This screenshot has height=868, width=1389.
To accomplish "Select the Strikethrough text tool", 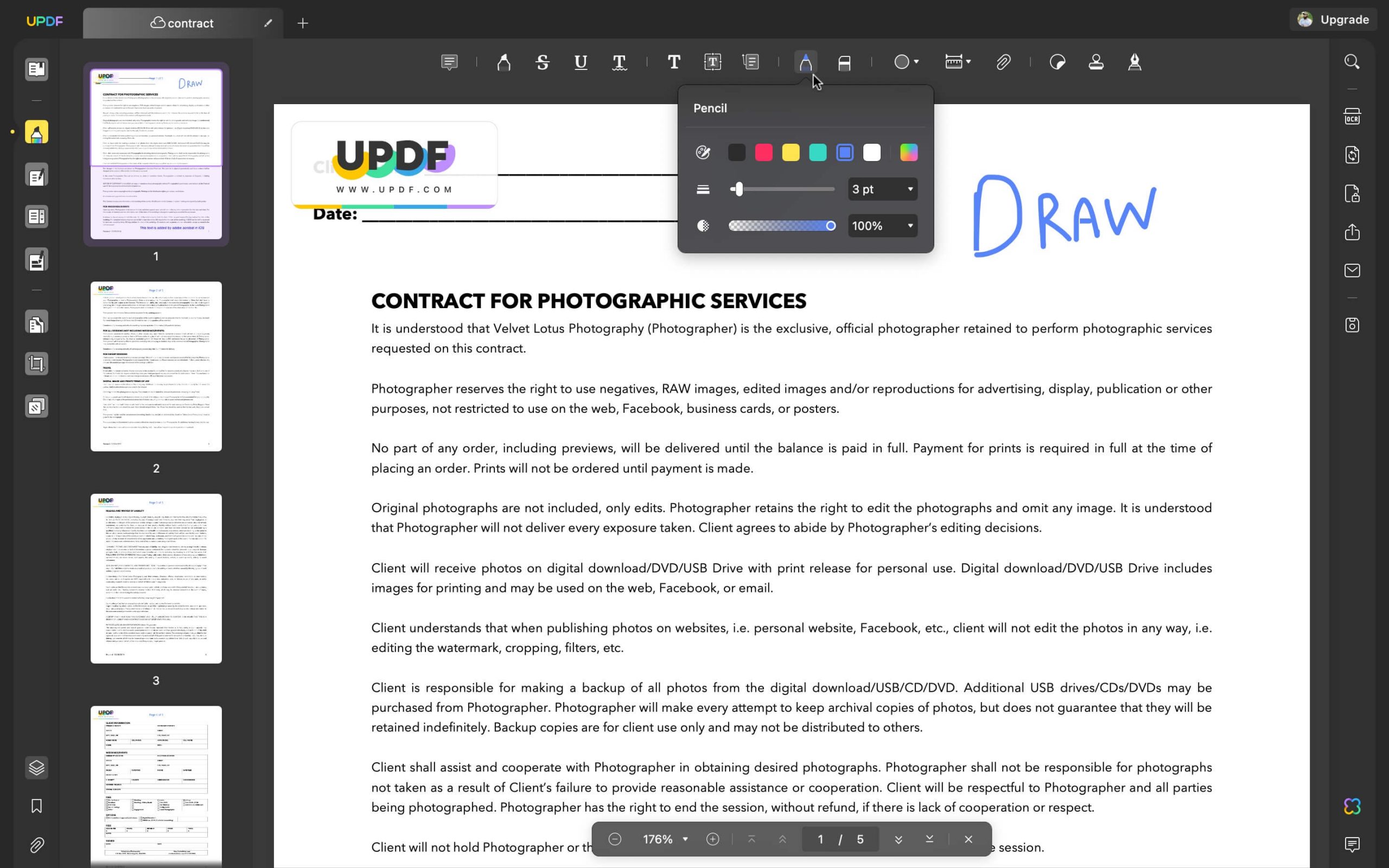I will click(542, 62).
